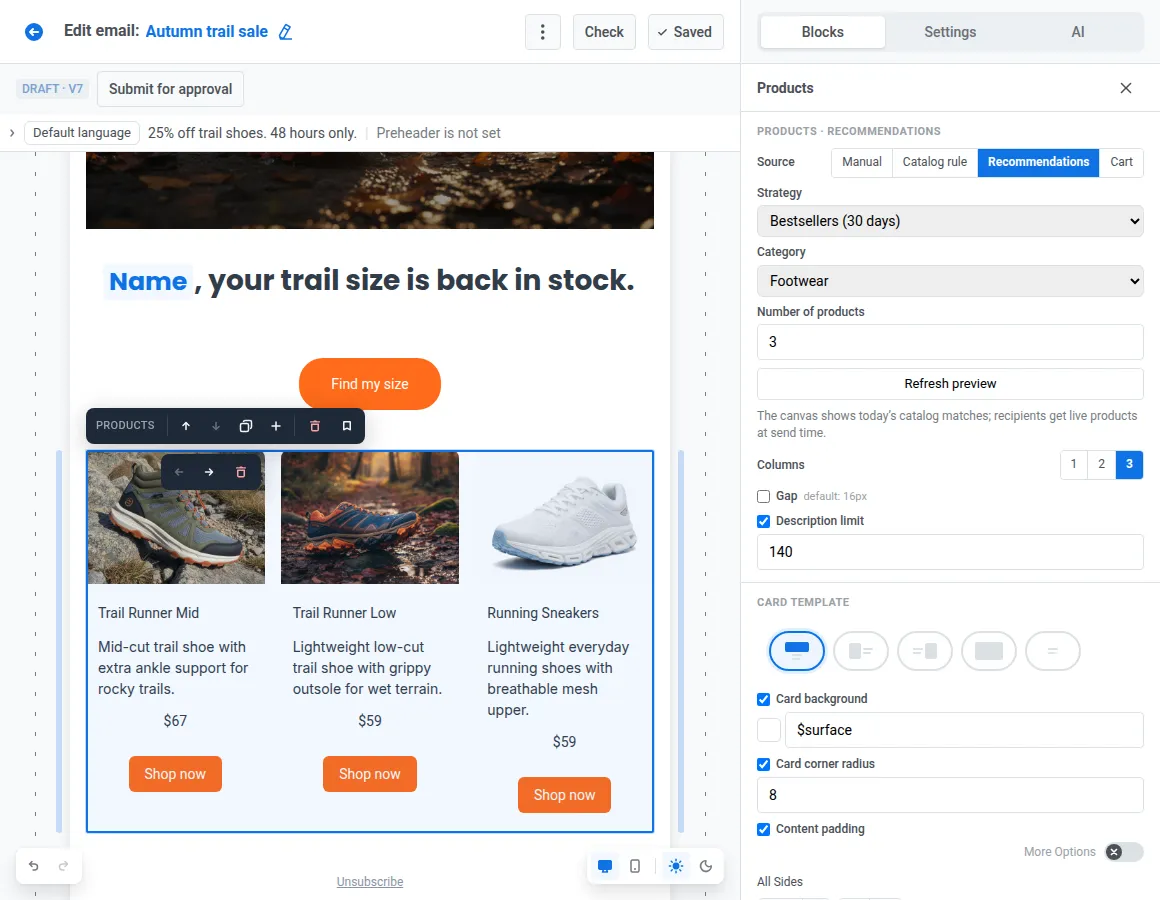Select dark mode preview
This screenshot has width=1160, height=900.
tap(706, 866)
